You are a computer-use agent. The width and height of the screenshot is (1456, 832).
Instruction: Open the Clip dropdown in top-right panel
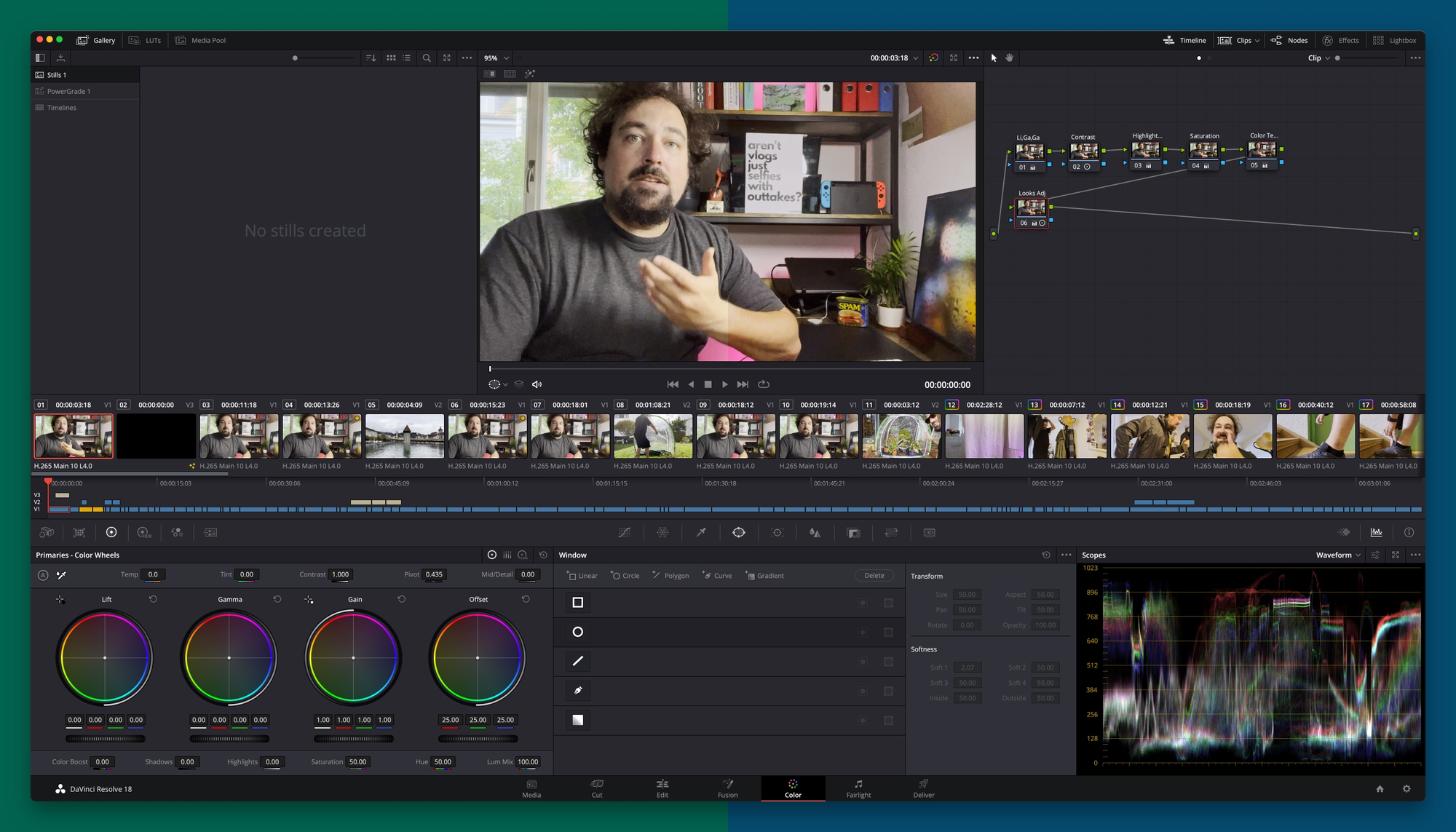pos(1318,58)
